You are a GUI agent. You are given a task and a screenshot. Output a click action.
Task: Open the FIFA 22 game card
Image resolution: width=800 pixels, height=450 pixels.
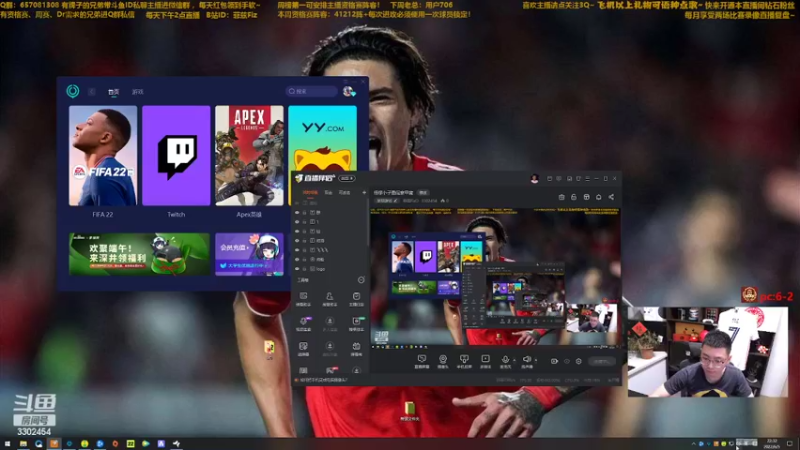(x=103, y=156)
